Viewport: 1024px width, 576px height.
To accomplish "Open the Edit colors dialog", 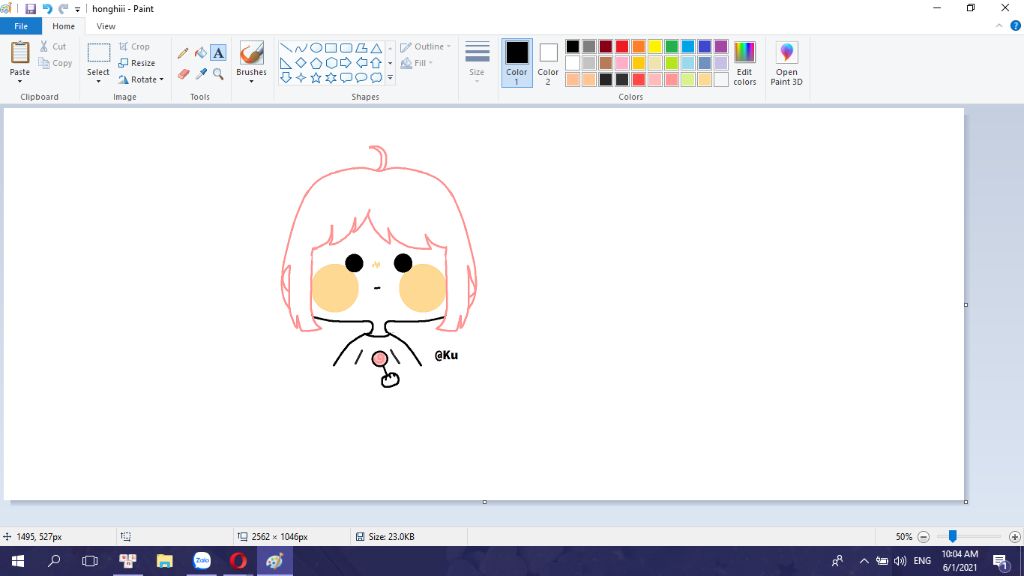I will (744, 63).
